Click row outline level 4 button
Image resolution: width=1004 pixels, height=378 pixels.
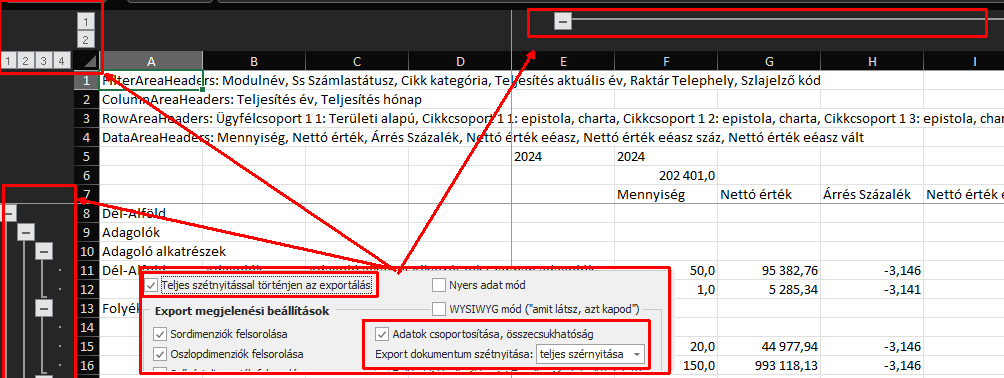click(x=61, y=61)
